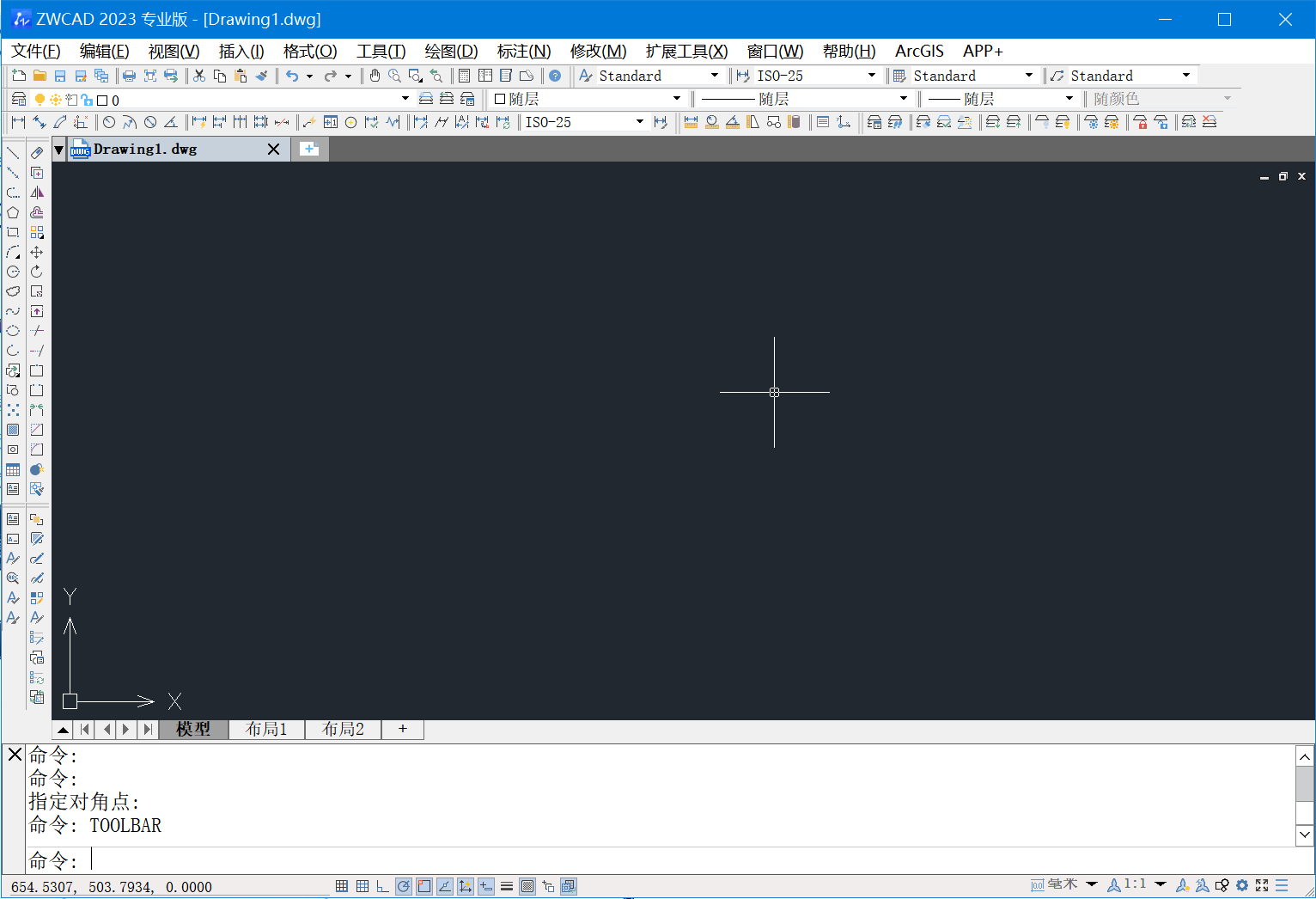Select the Move tool
This screenshot has height=899, width=1316.
(37, 252)
